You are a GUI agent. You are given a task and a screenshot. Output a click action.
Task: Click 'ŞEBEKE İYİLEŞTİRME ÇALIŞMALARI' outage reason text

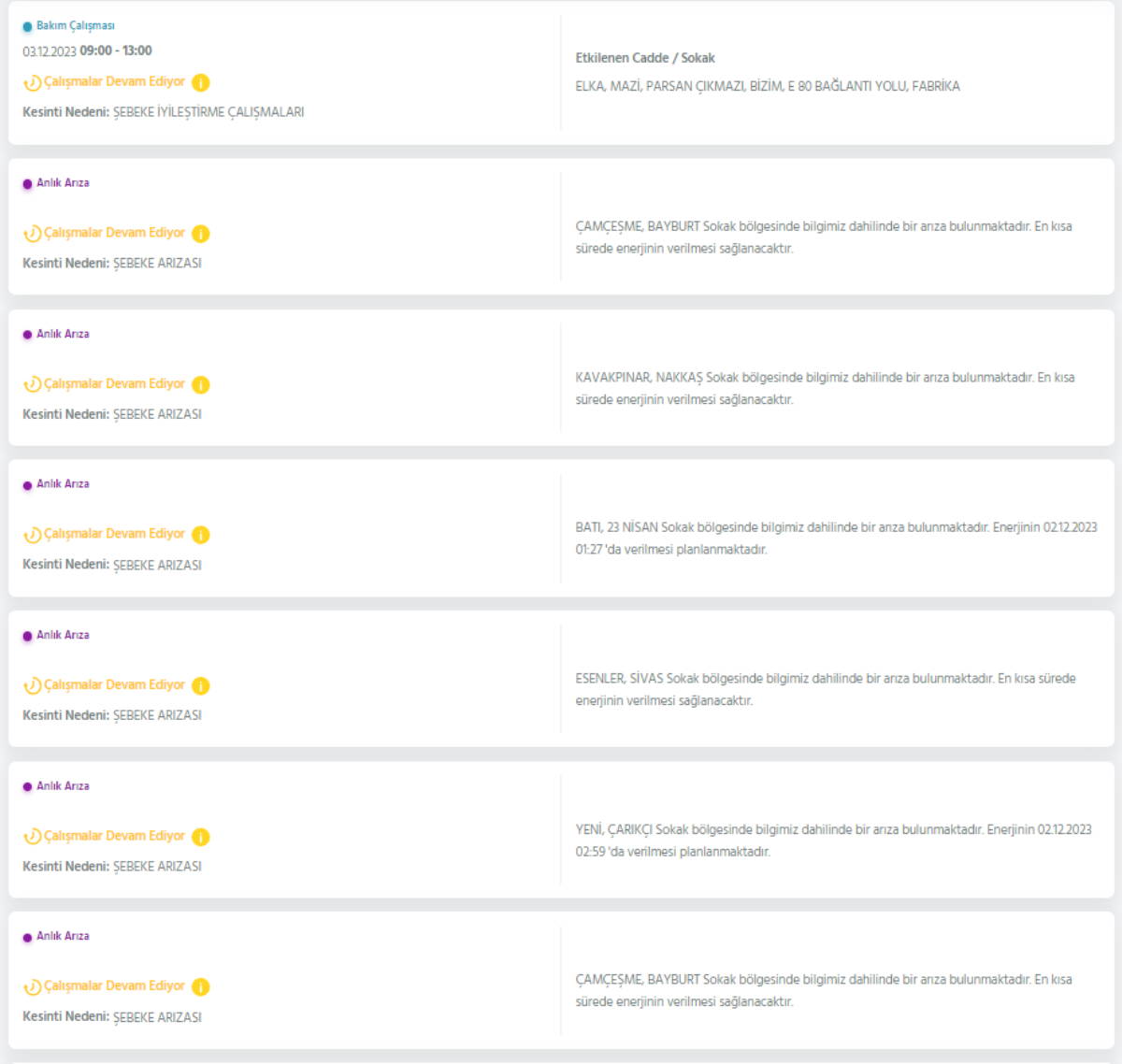click(x=209, y=112)
